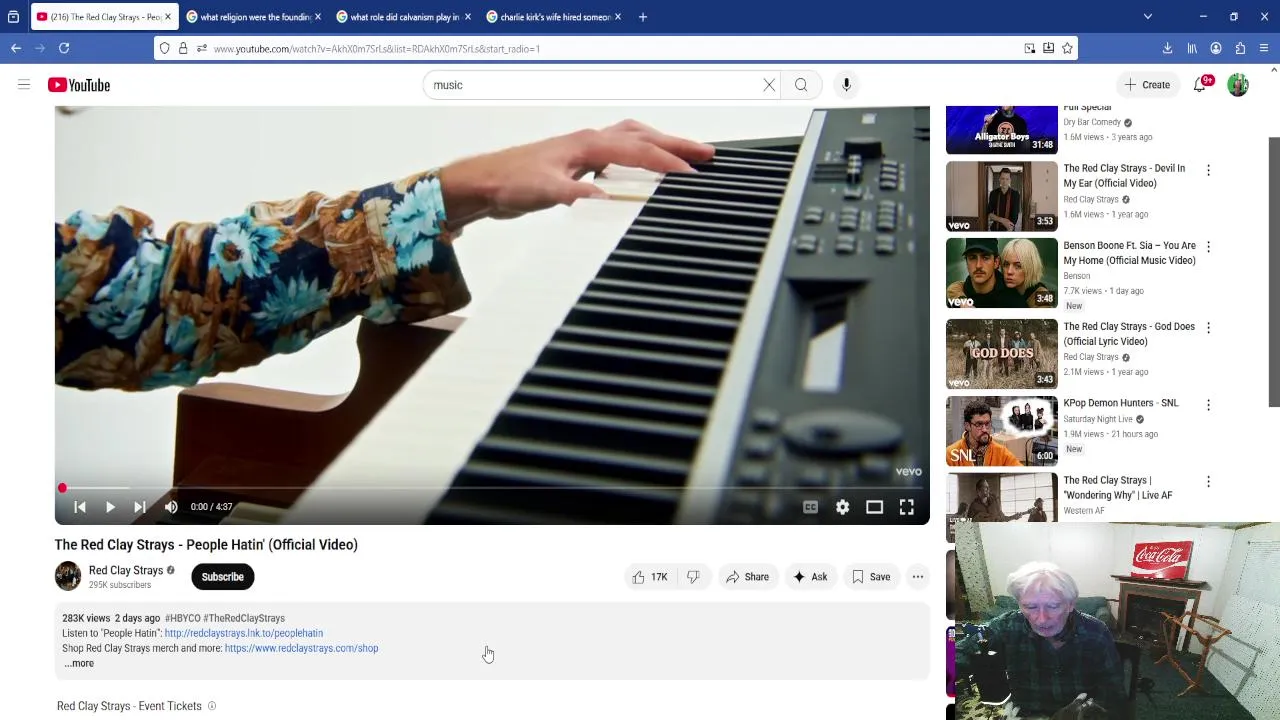Viewport: 1280px width, 720px height.
Task: Click the video progress bar
Action: (x=492, y=488)
